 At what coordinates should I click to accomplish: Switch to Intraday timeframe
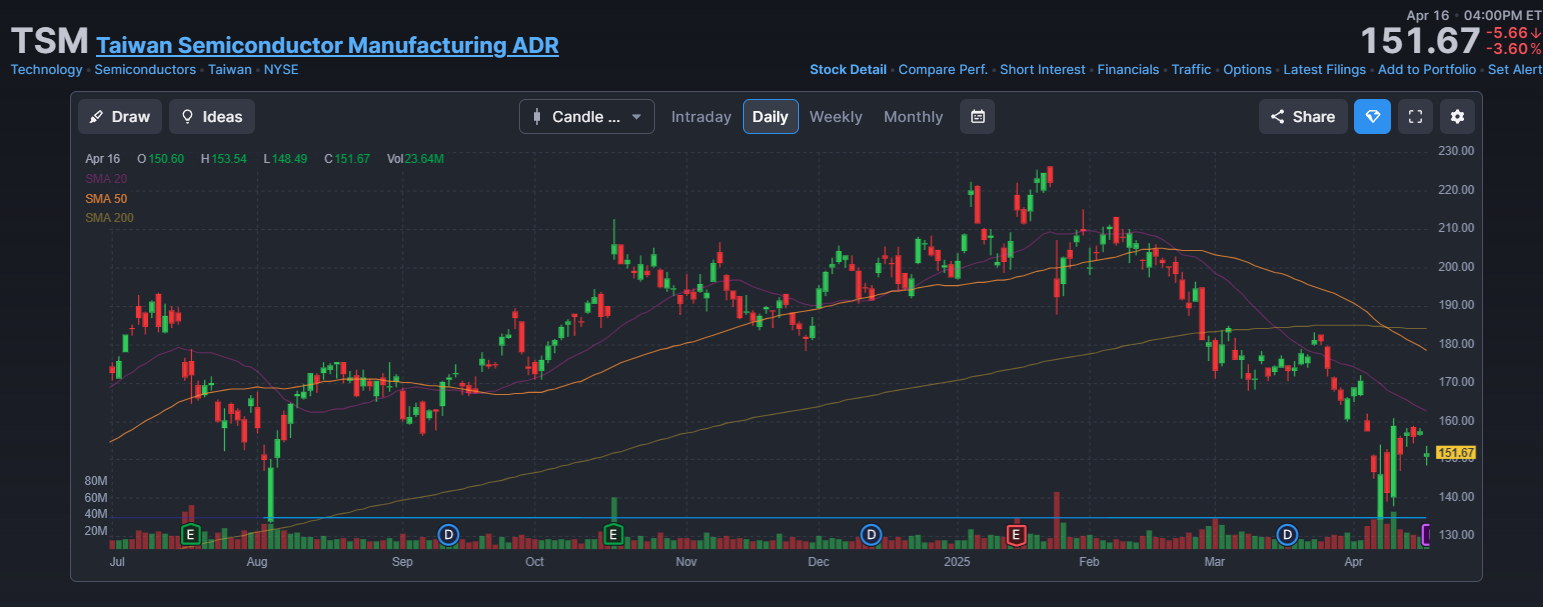701,117
